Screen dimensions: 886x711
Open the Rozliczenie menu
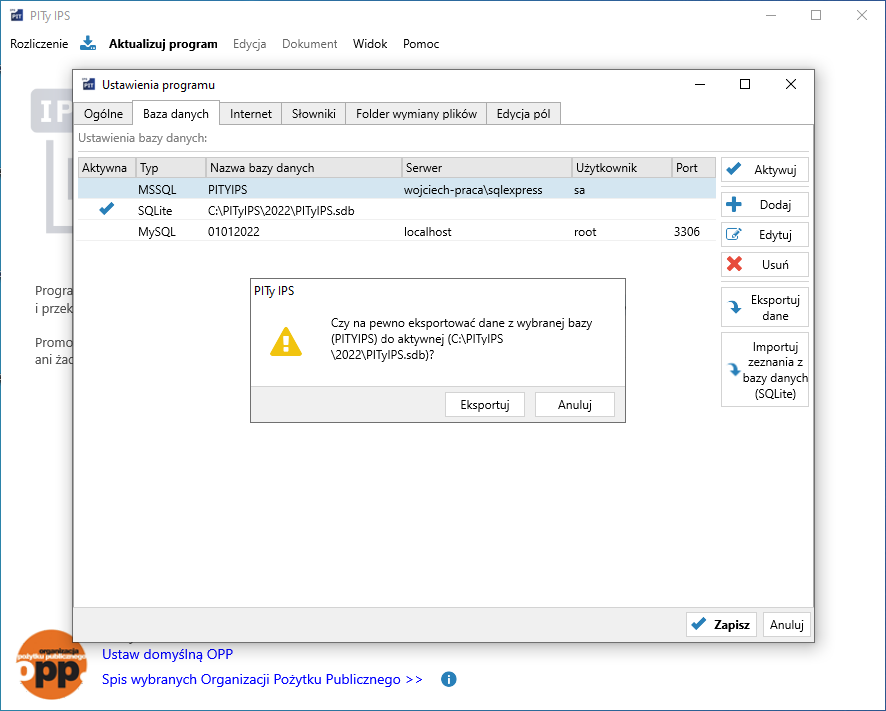[39, 44]
